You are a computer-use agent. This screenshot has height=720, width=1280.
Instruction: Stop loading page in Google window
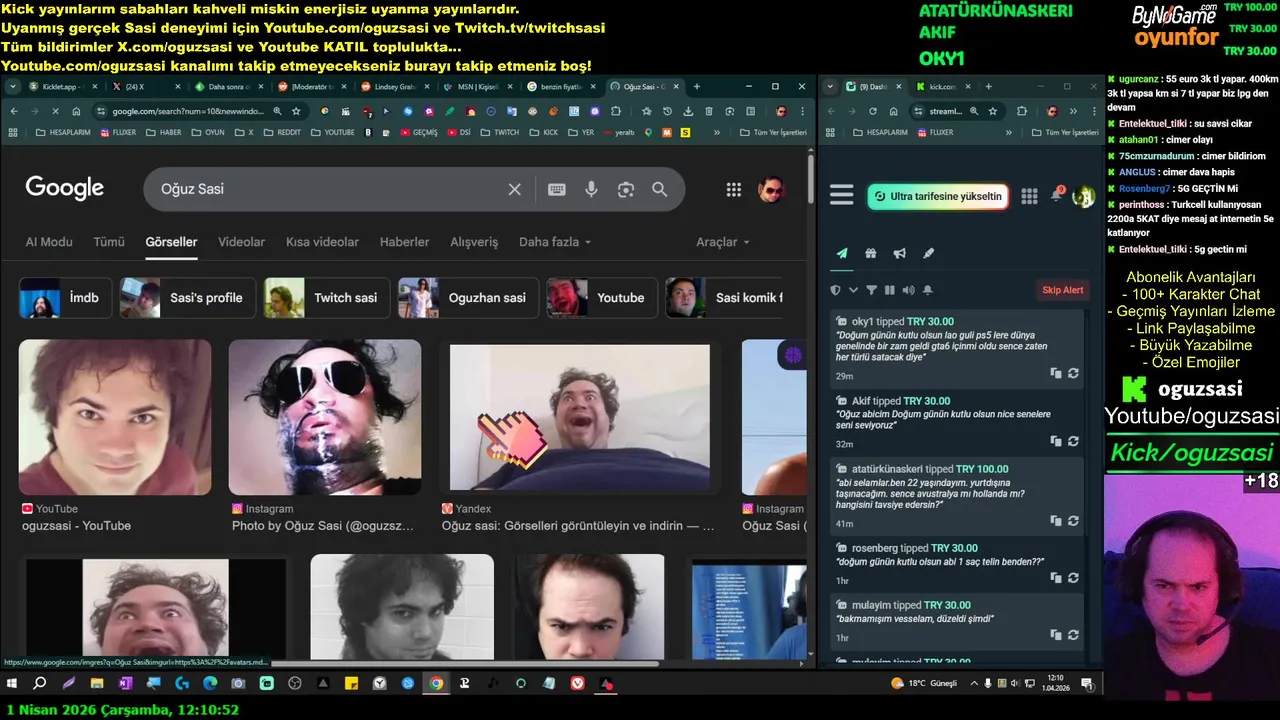(x=55, y=111)
